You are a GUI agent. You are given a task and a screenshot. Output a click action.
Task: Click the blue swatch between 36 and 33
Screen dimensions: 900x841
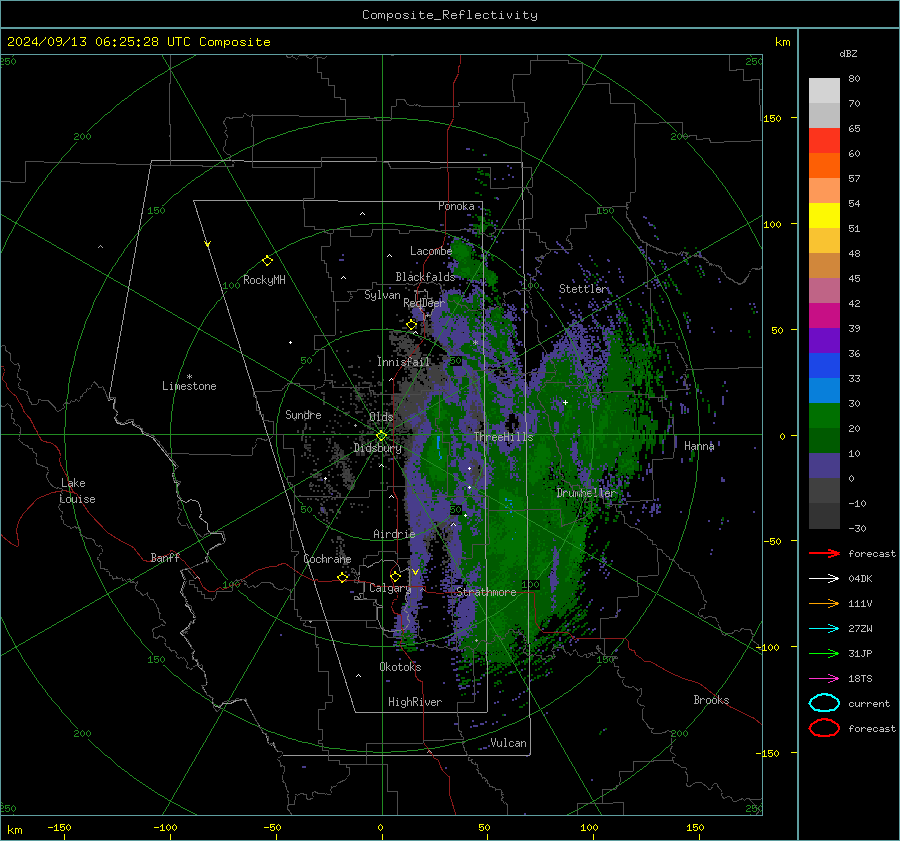(824, 366)
